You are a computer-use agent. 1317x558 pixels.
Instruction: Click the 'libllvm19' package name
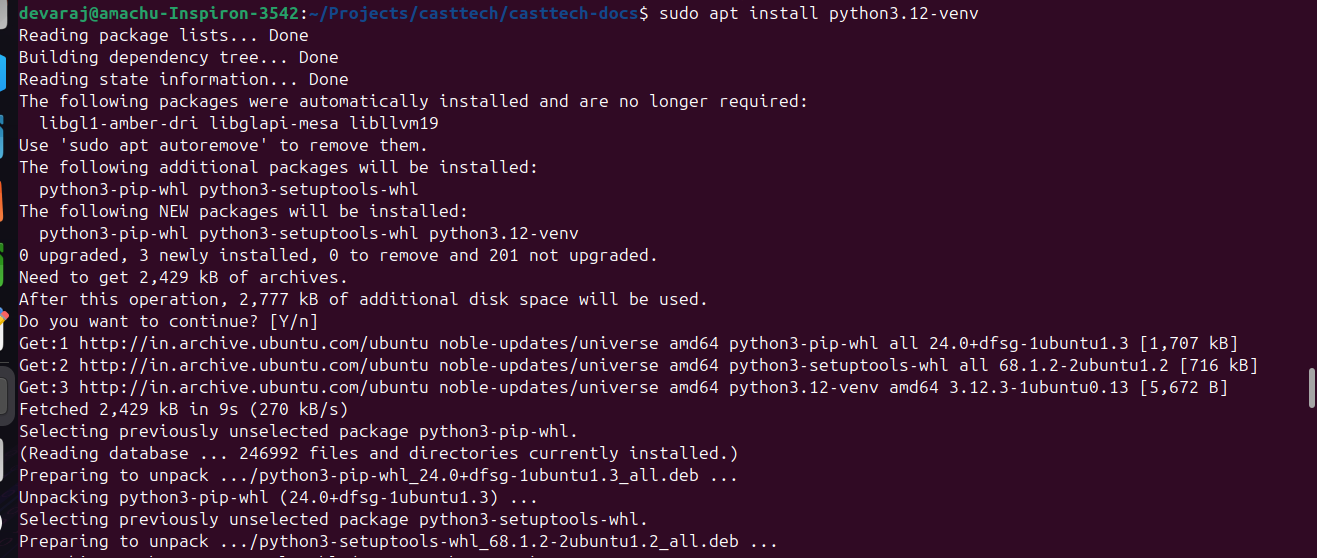click(394, 123)
